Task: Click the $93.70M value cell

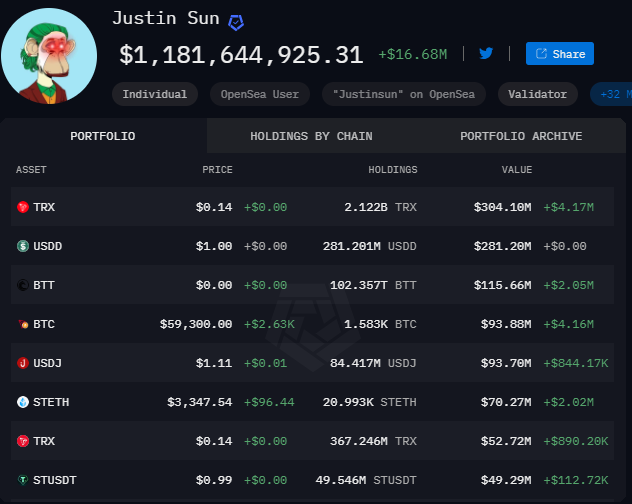Action: coord(506,363)
